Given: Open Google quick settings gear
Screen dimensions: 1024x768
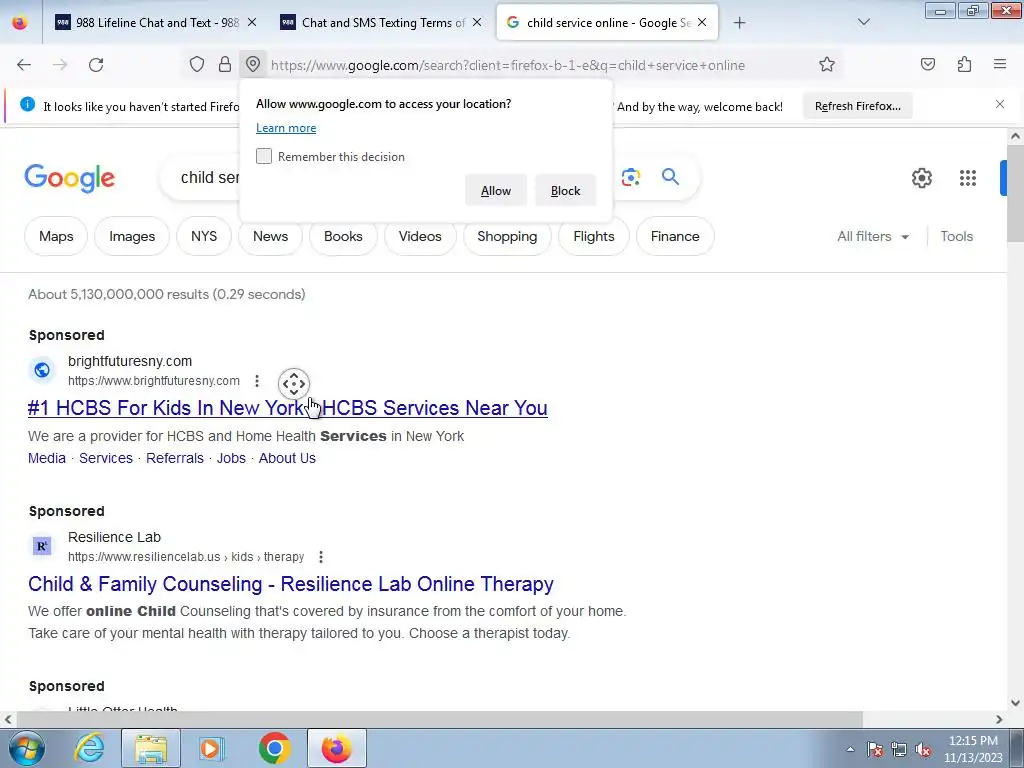Looking at the screenshot, I should tap(921, 178).
